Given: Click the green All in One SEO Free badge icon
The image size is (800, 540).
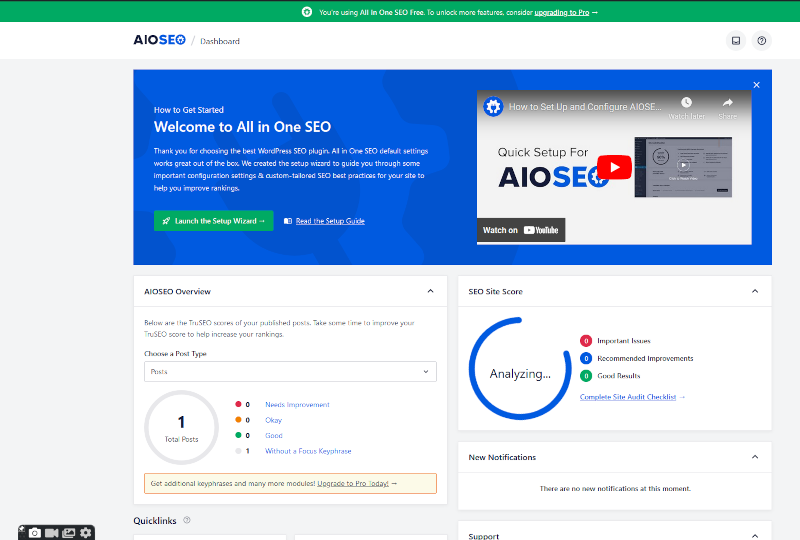Looking at the screenshot, I should (x=307, y=12).
